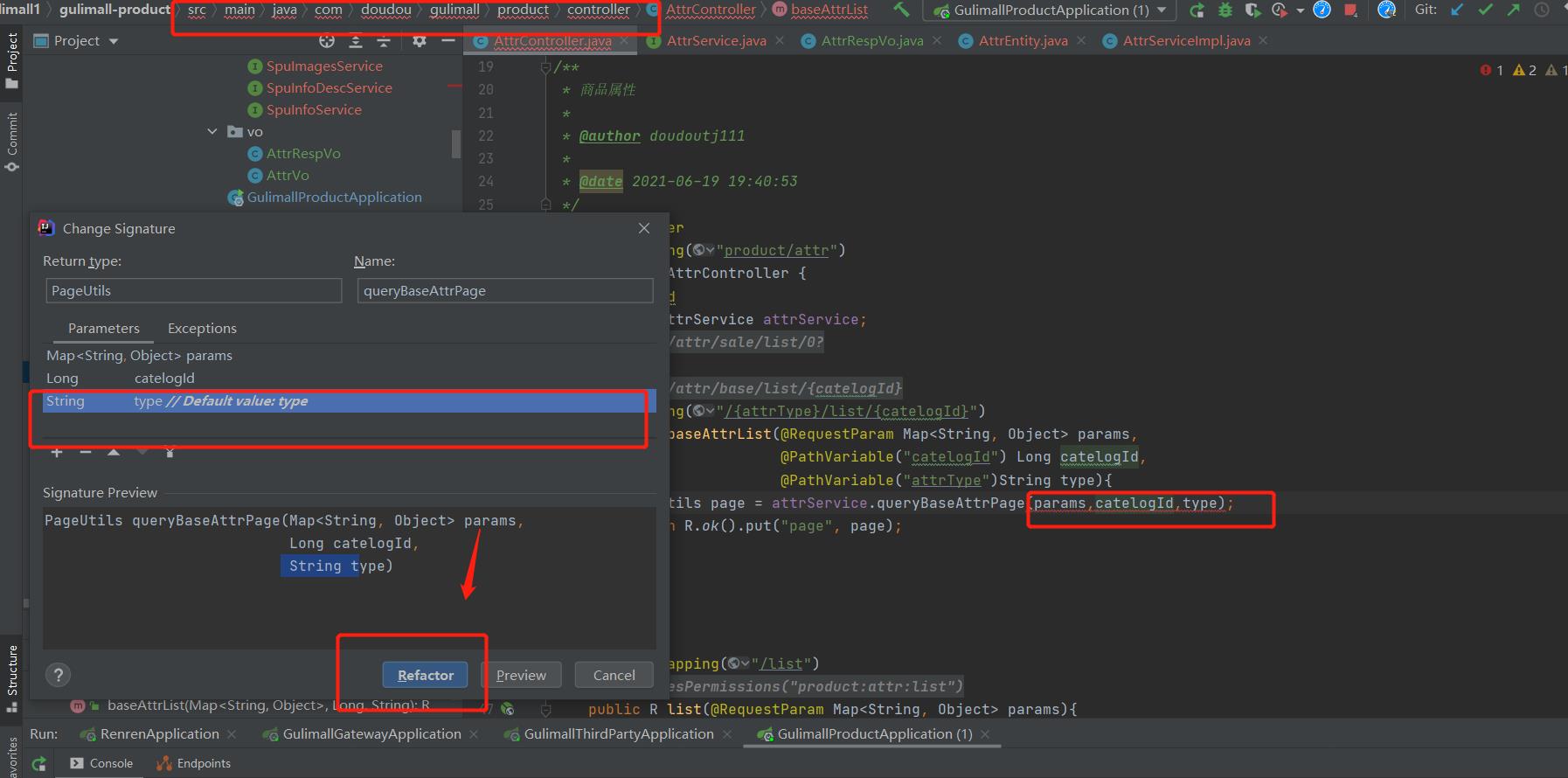Hide the Project panel with minus icon
1568x778 pixels.
click(448, 41)
